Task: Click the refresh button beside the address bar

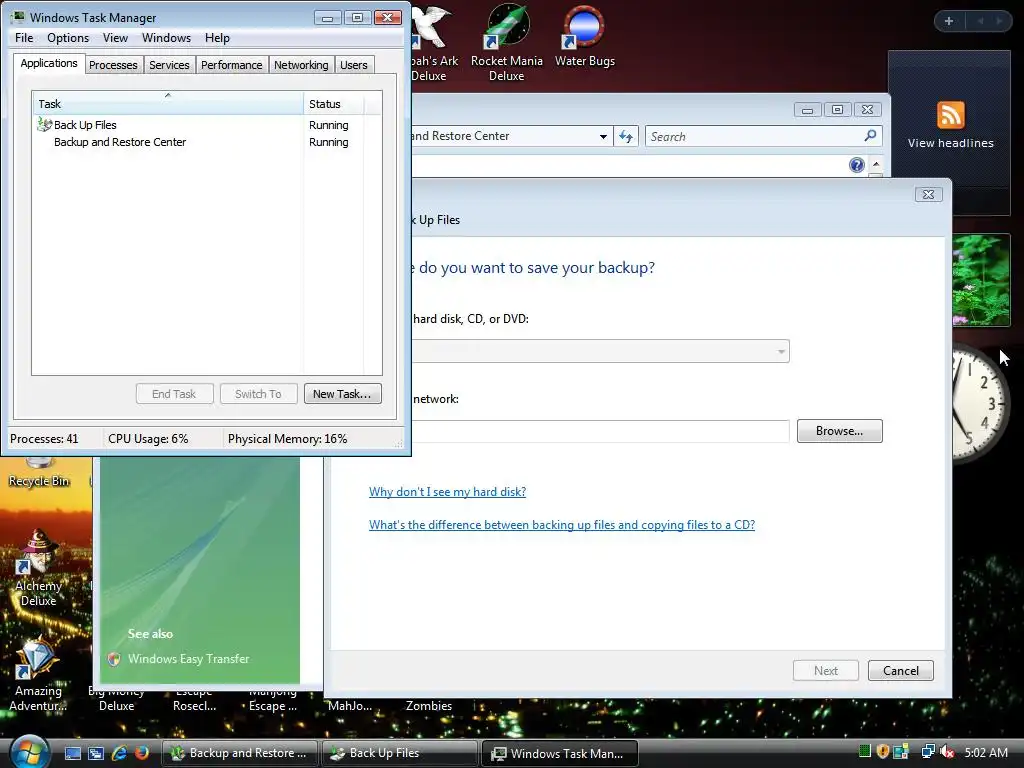Action: 626,136
